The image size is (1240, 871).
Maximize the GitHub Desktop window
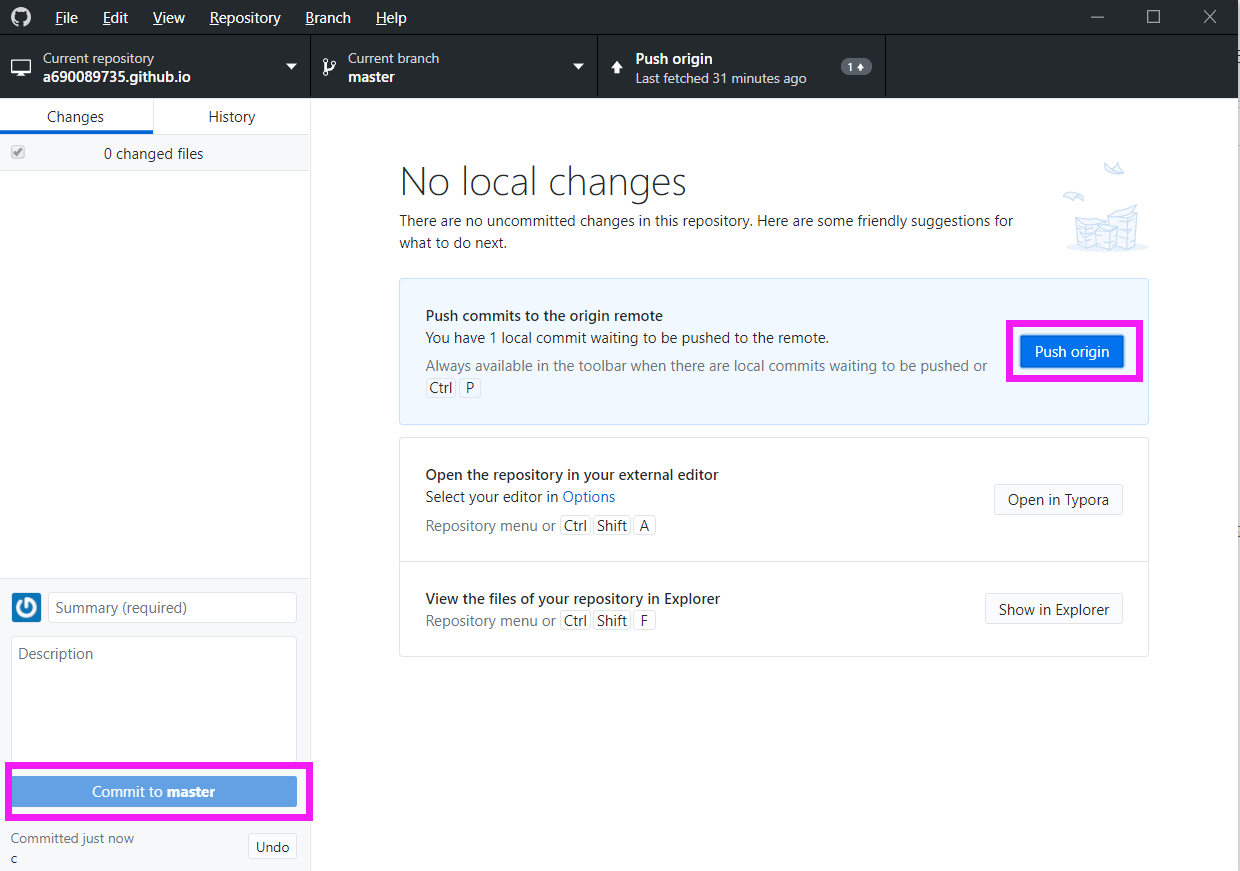pos(1153,17)
